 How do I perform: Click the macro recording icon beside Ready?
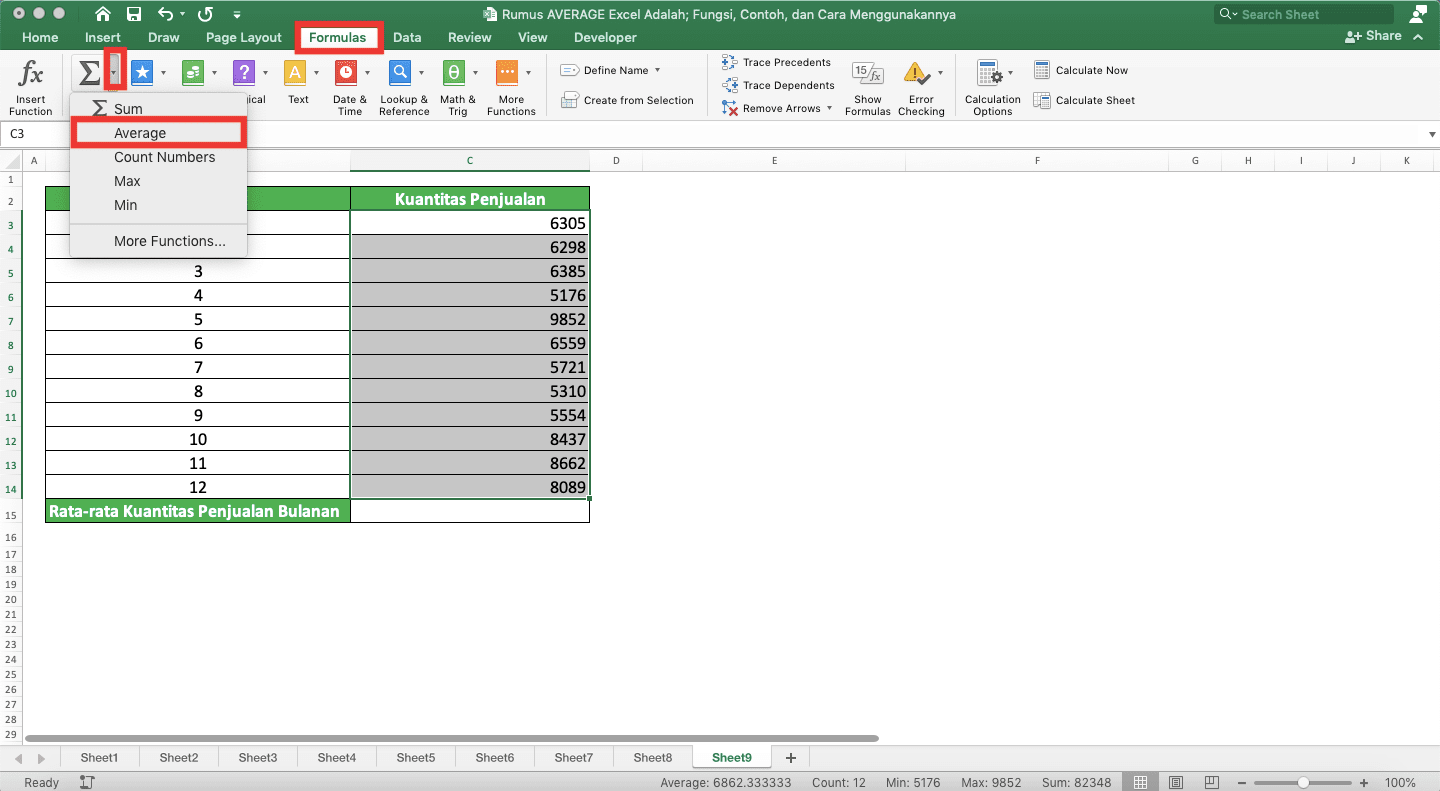[x=87, y=783]
